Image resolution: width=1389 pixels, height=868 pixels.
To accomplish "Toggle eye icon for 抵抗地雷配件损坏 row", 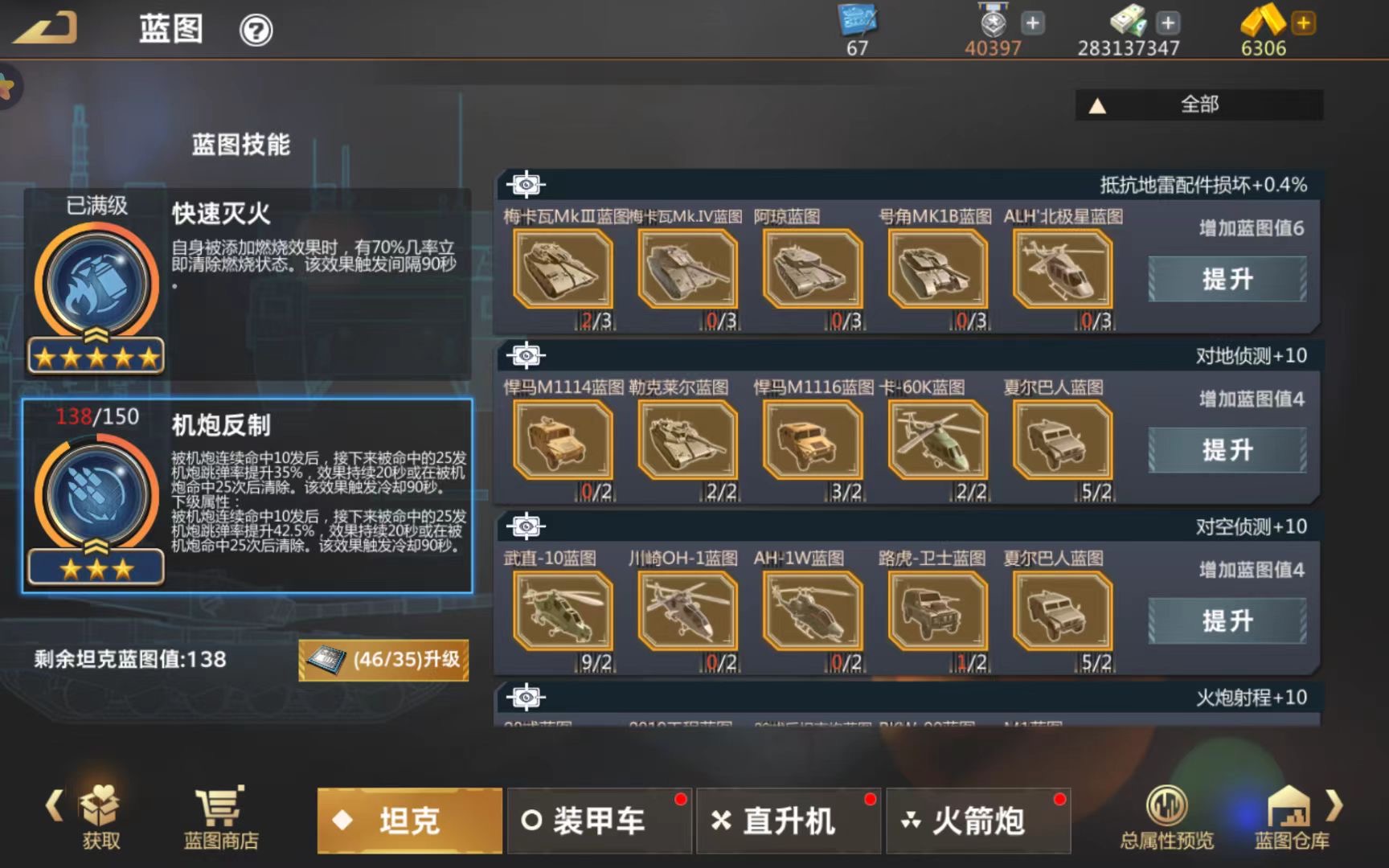I will [x=526, y=185].
